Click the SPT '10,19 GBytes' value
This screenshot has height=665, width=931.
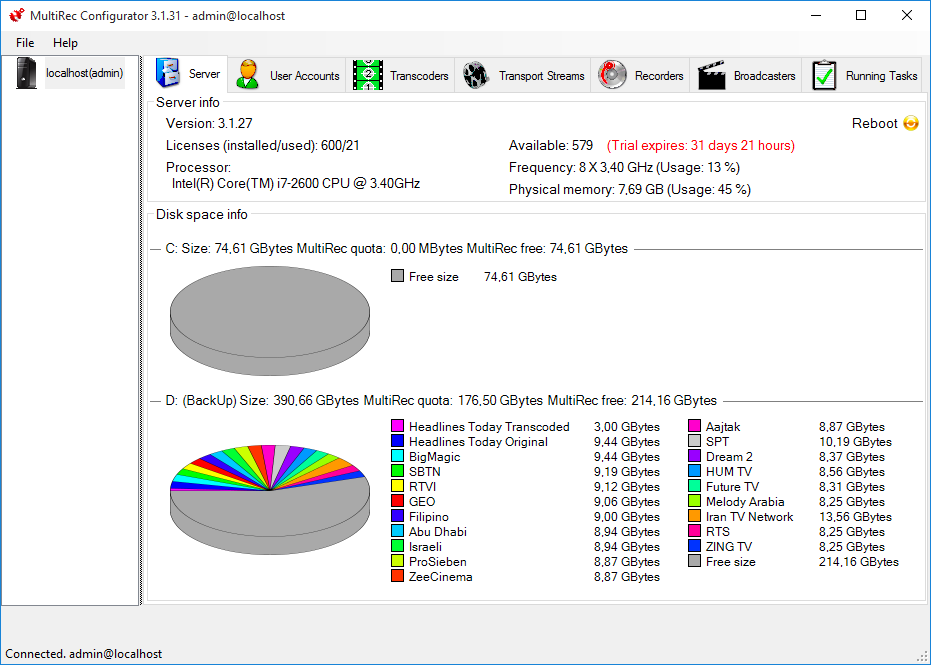click(855, 442)
